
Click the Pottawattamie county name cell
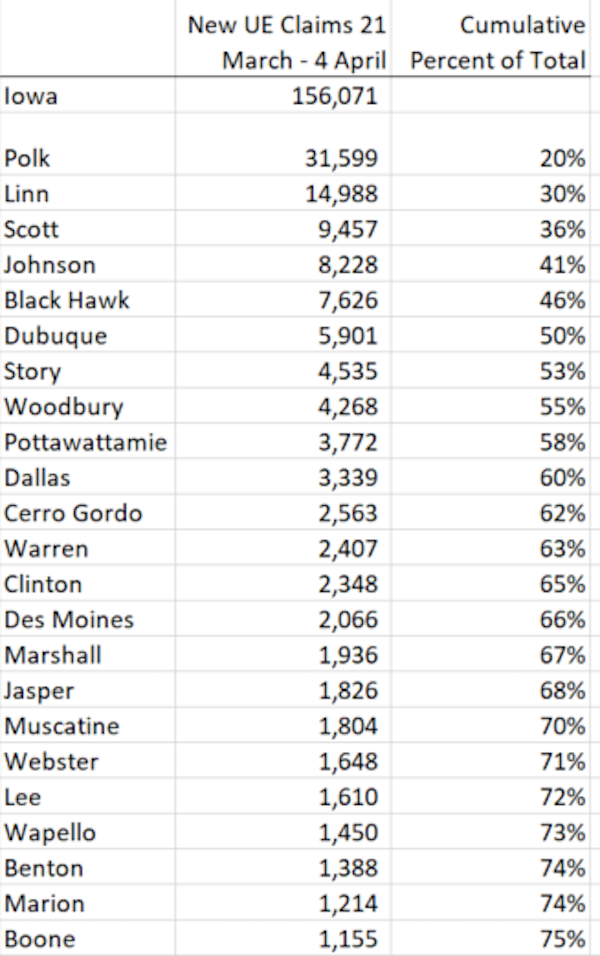[88, 441]
